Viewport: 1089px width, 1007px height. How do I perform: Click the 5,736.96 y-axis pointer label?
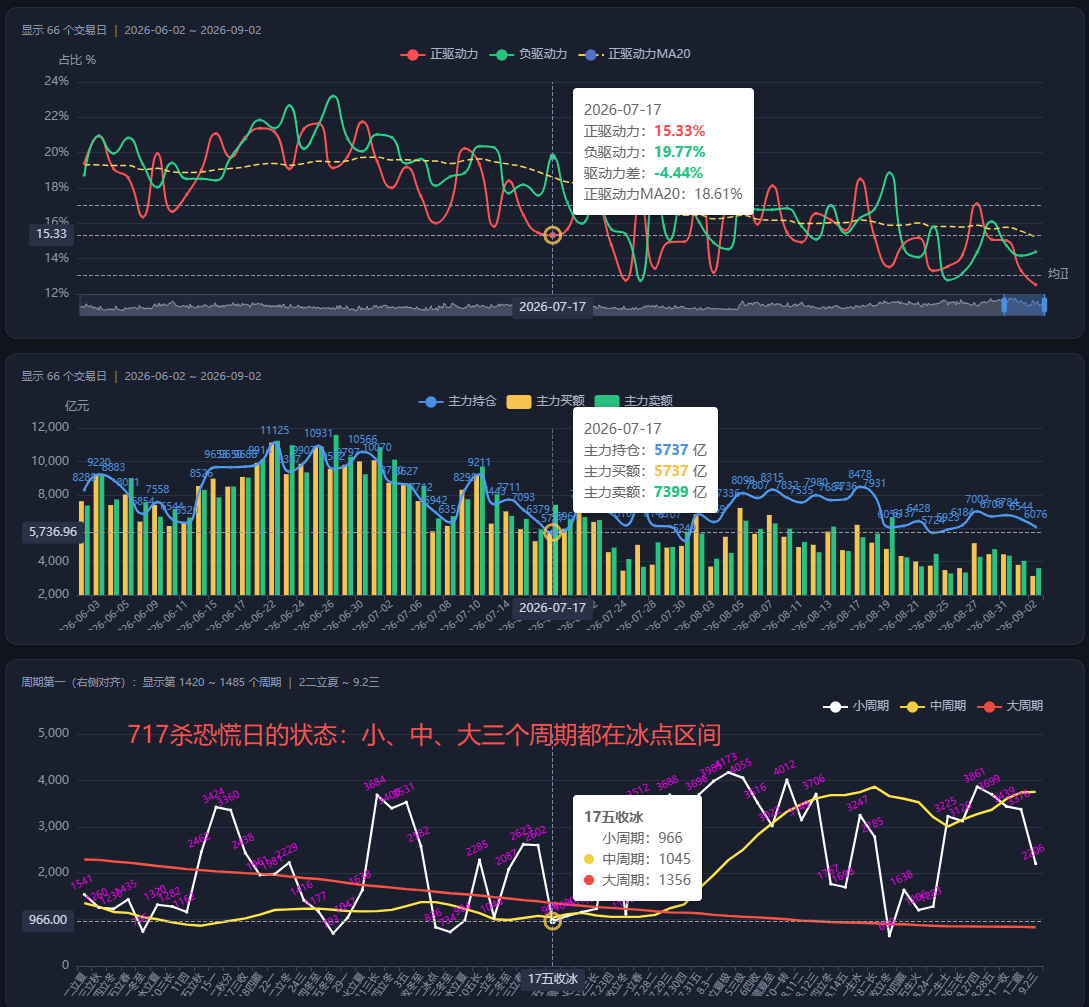(x=53, y=532)
